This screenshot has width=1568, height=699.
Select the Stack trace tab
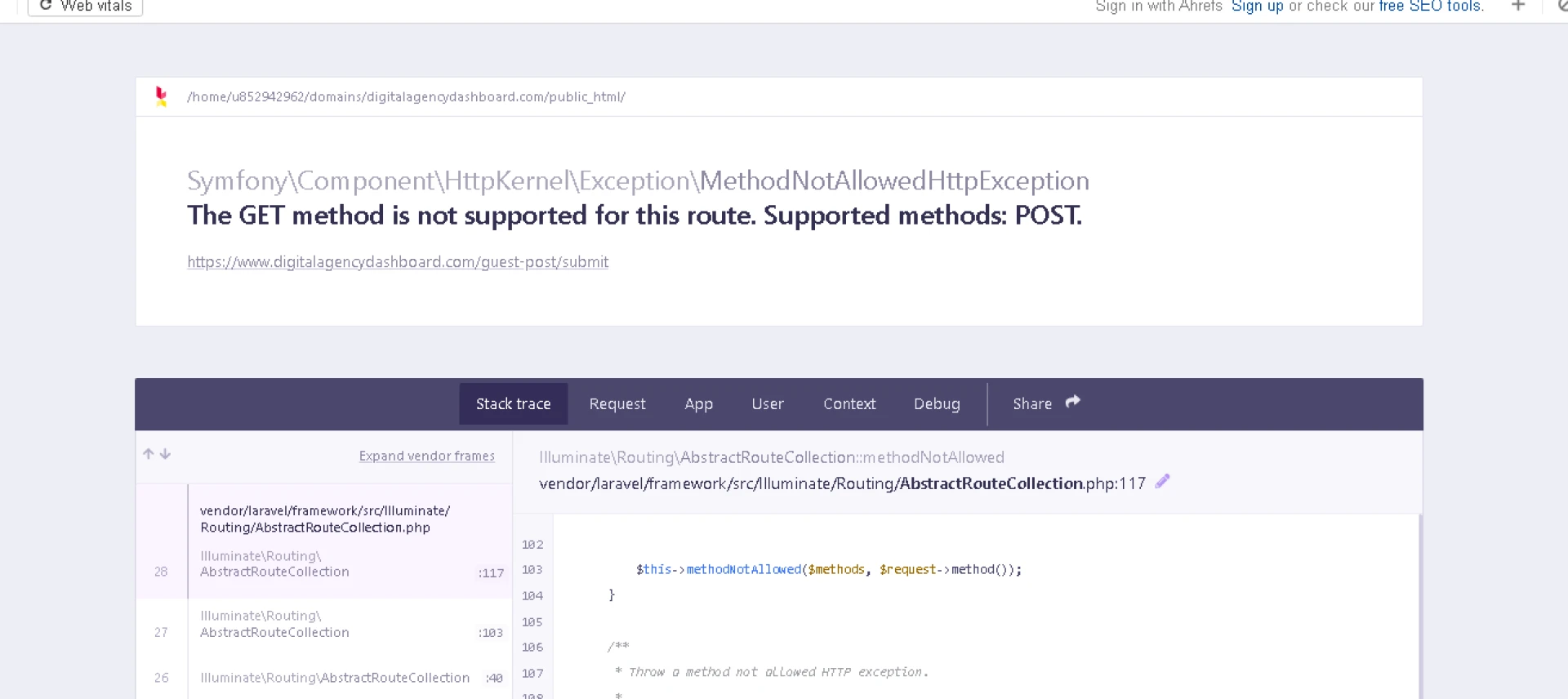(x=513, y=403)
